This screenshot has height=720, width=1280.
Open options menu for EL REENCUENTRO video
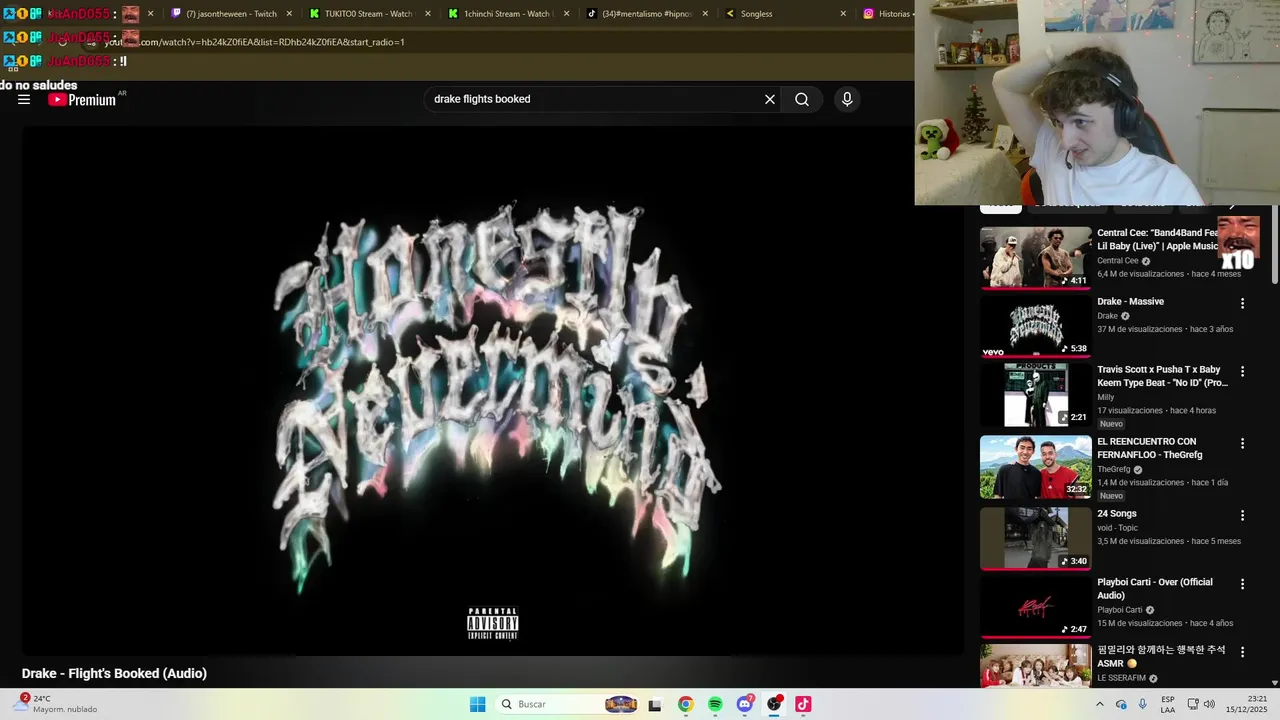1243,443
